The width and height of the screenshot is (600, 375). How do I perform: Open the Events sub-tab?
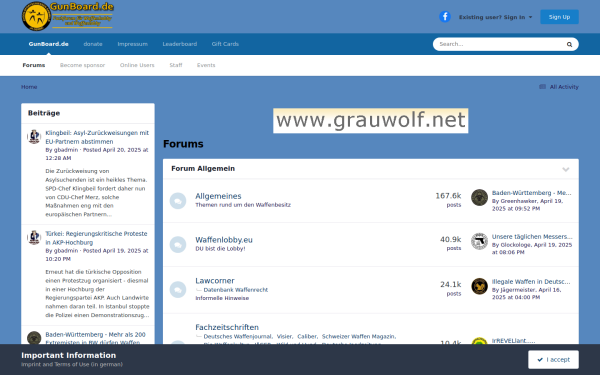[x=206, y=65]
